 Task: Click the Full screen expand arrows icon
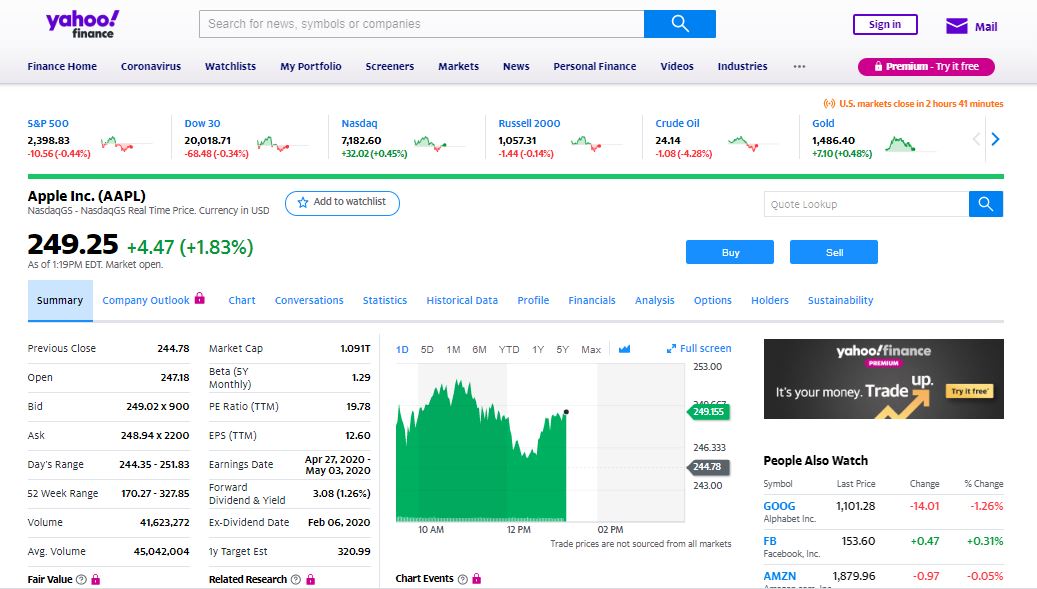tap(671, 348)
